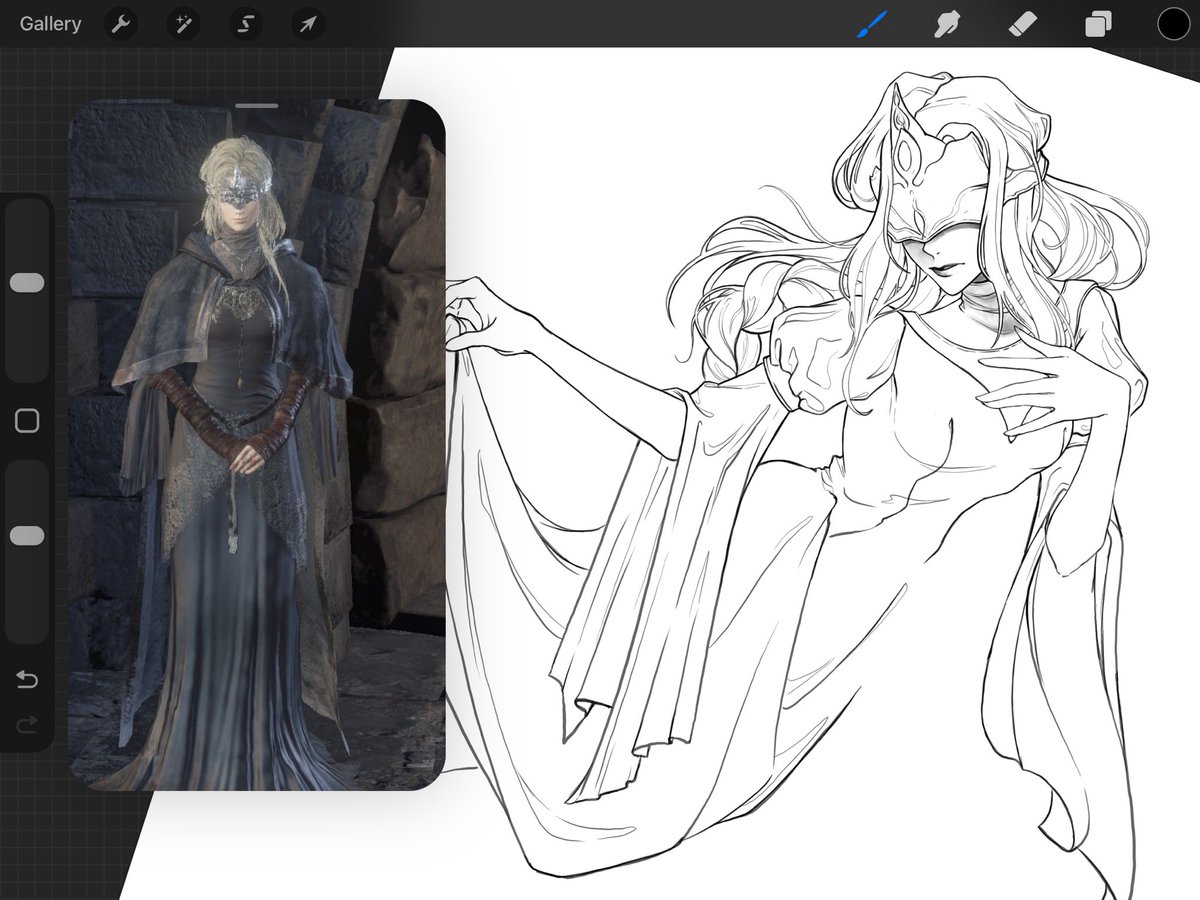Screen dimensions: 1200x900
Task: Click the reference photo of the character
Action: tap(257, 445)
